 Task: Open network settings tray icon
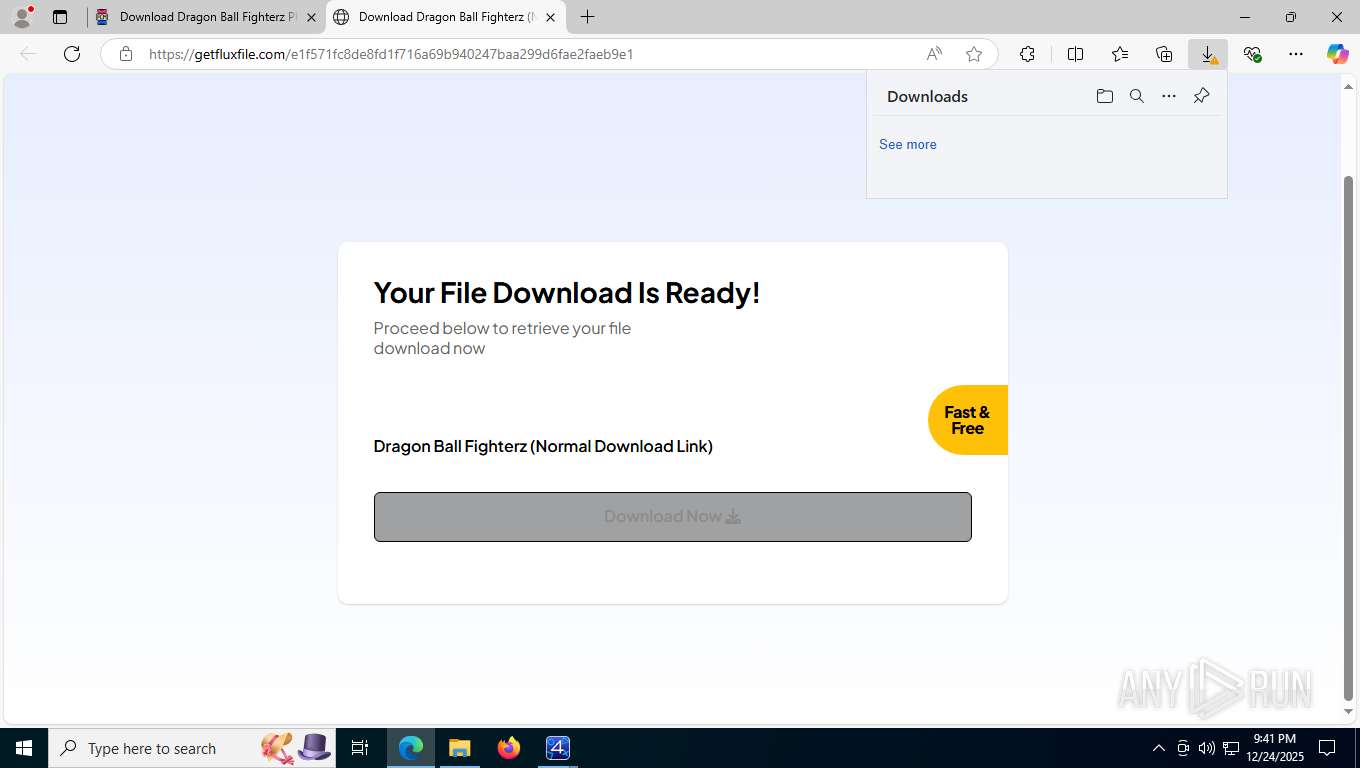(x=1232, y=748)
